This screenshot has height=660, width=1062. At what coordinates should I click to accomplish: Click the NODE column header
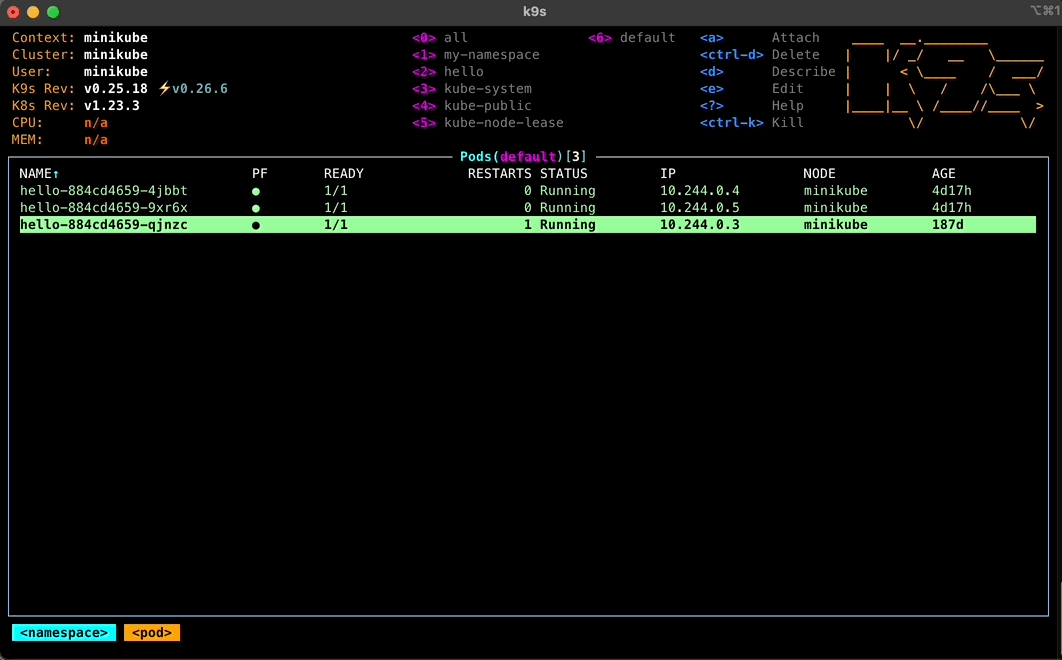click(x=820, y=173)
